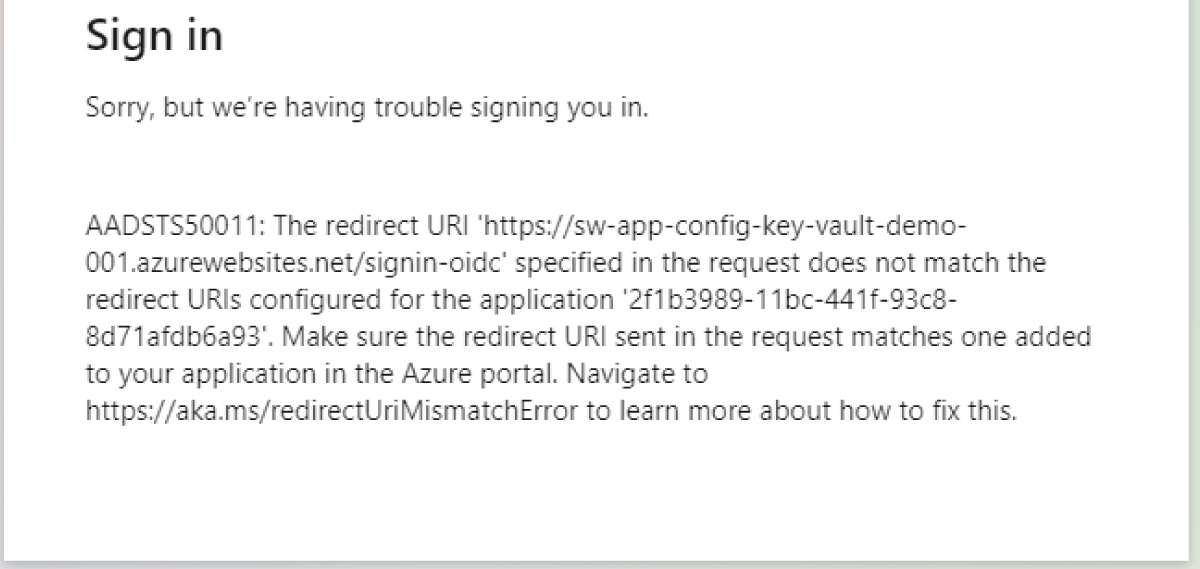Image resolution: width=1200 pixels, height=569 pixels.
Task: Click "to learn more about how to fix this"
Action: click(x=801, y=412)
